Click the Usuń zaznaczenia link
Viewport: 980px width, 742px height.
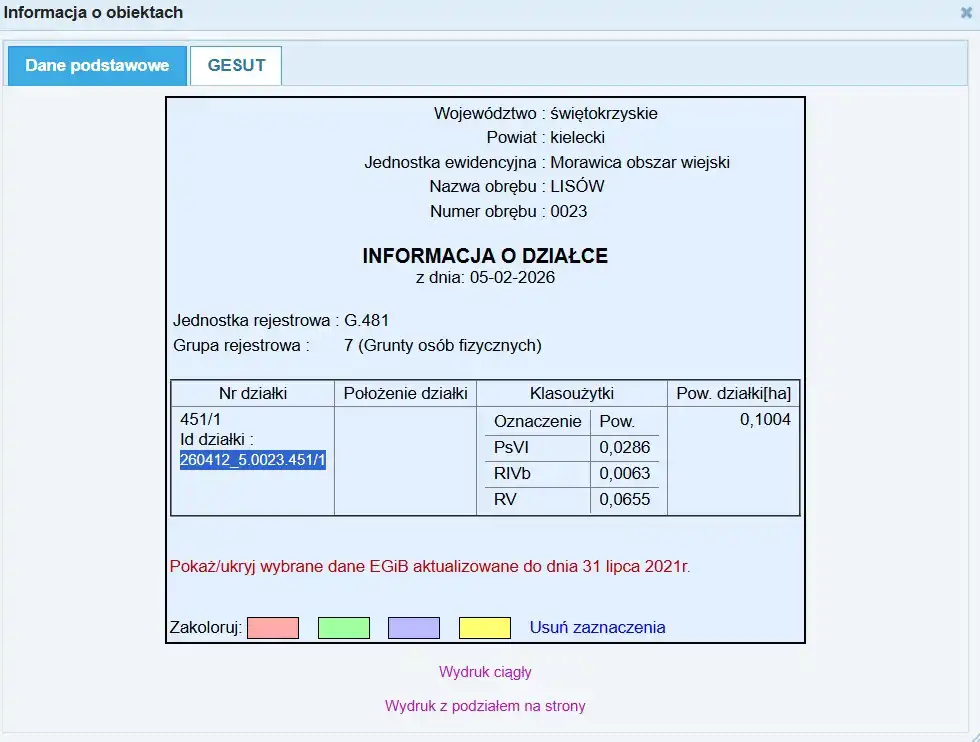[597, 628]
